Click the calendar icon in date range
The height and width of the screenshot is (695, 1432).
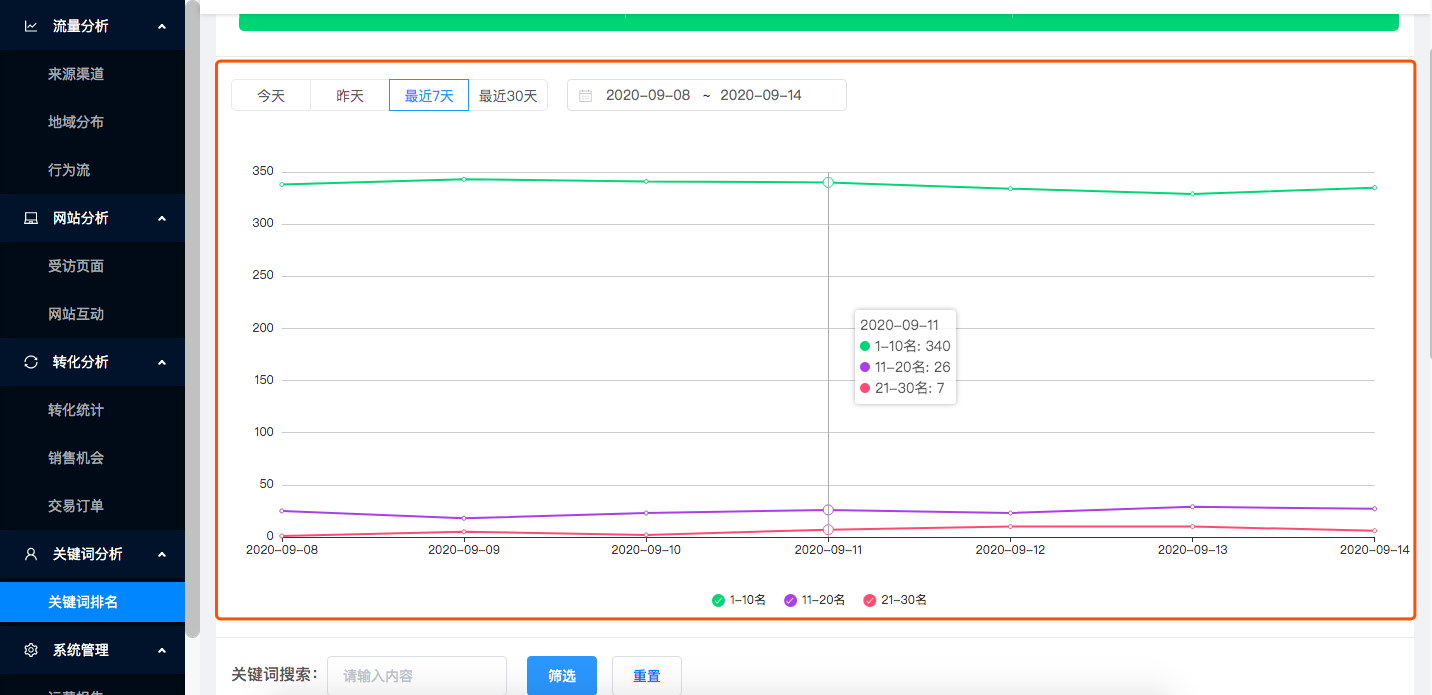586,96
